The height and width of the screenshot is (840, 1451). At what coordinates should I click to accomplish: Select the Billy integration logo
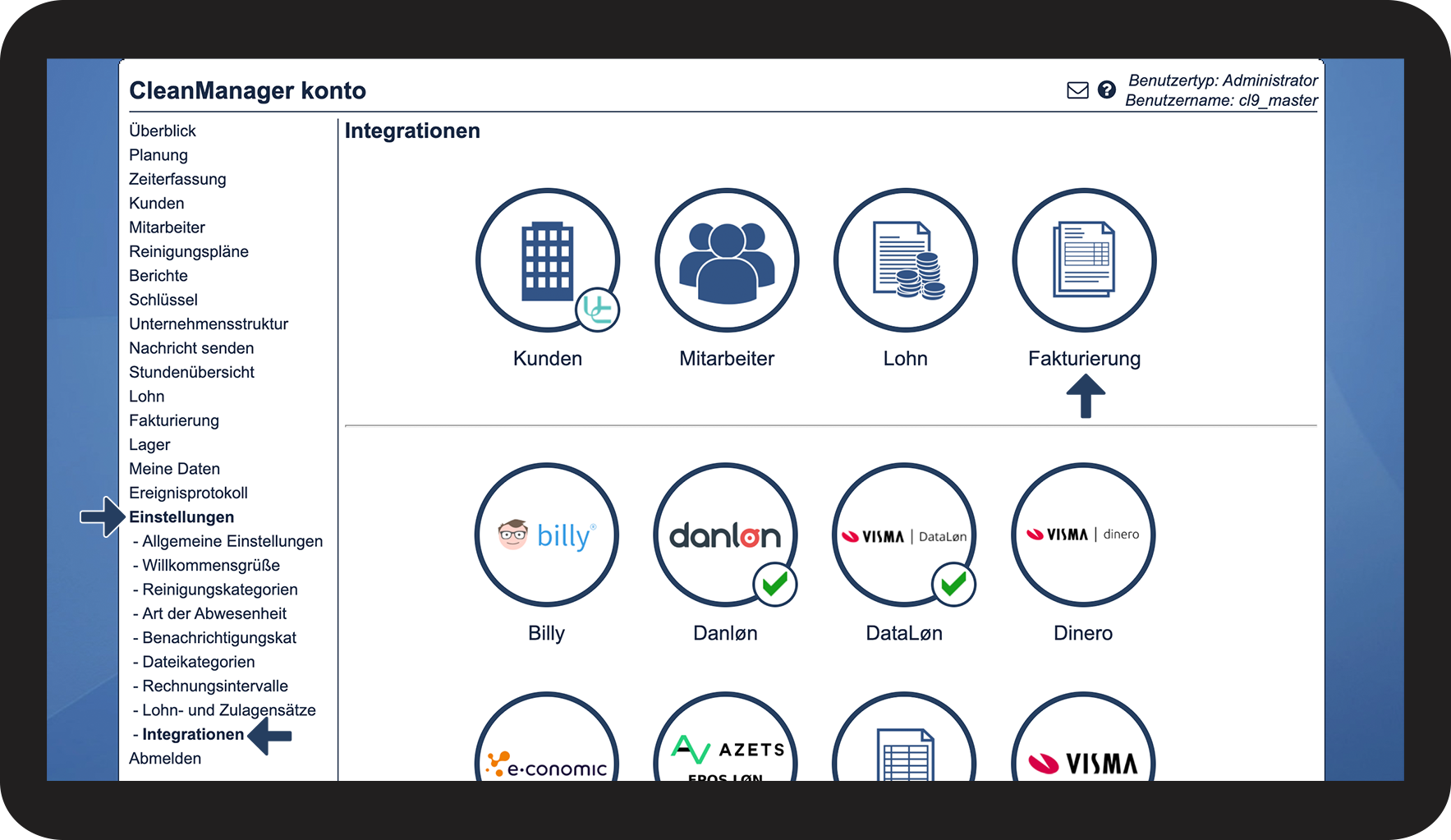tap(547, 535)
